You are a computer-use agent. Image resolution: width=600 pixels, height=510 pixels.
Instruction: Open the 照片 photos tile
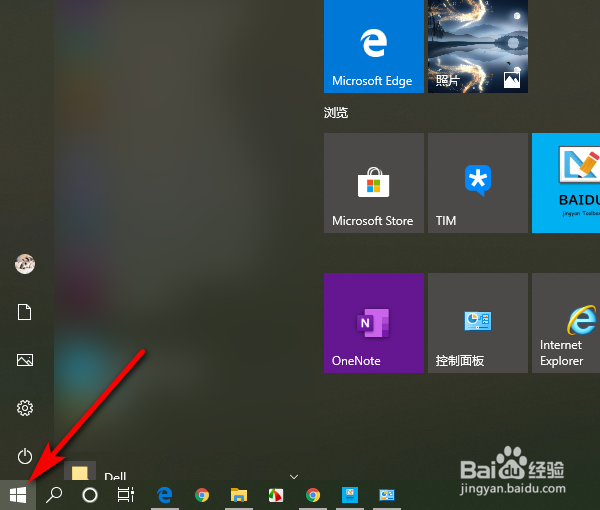pyautogui.click(x=478, y=46)
